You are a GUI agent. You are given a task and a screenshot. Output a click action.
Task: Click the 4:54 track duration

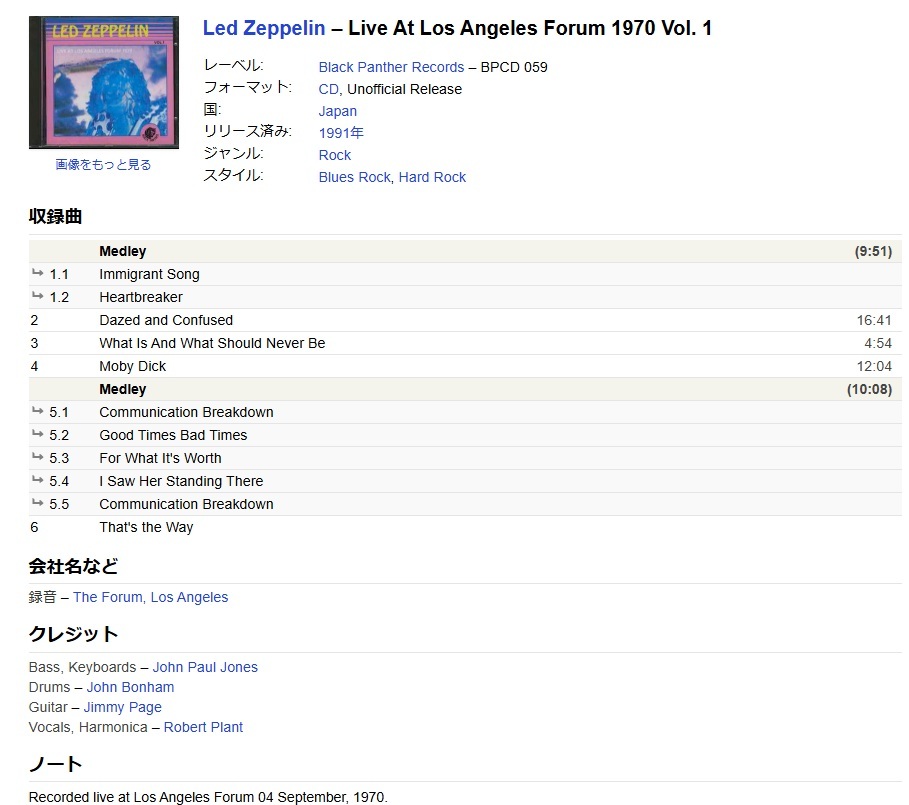(878, 343)
